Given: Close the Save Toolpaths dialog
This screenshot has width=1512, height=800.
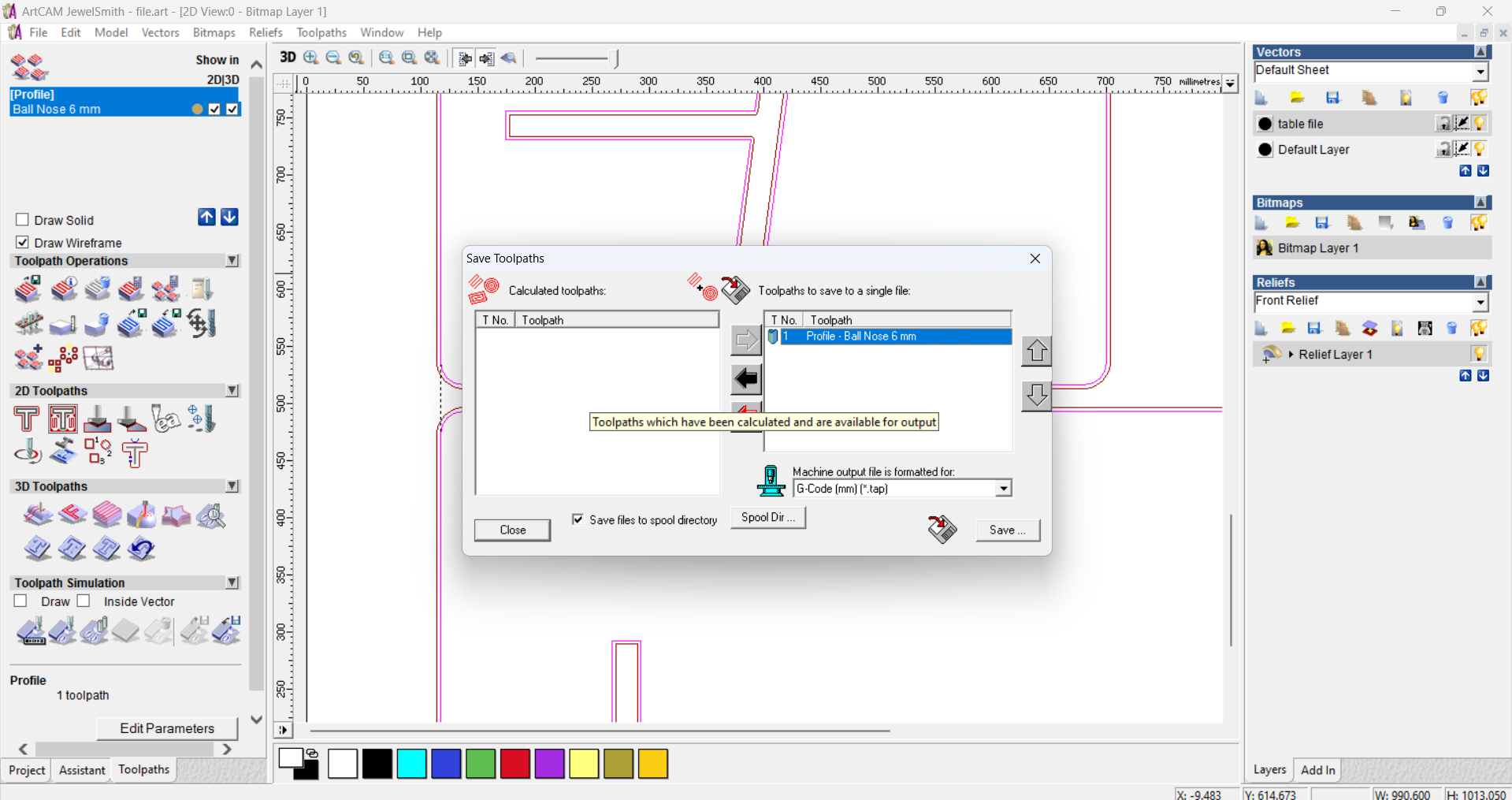Looking at the screenshot, I should pyautogui.click(x=1035, y=259).
